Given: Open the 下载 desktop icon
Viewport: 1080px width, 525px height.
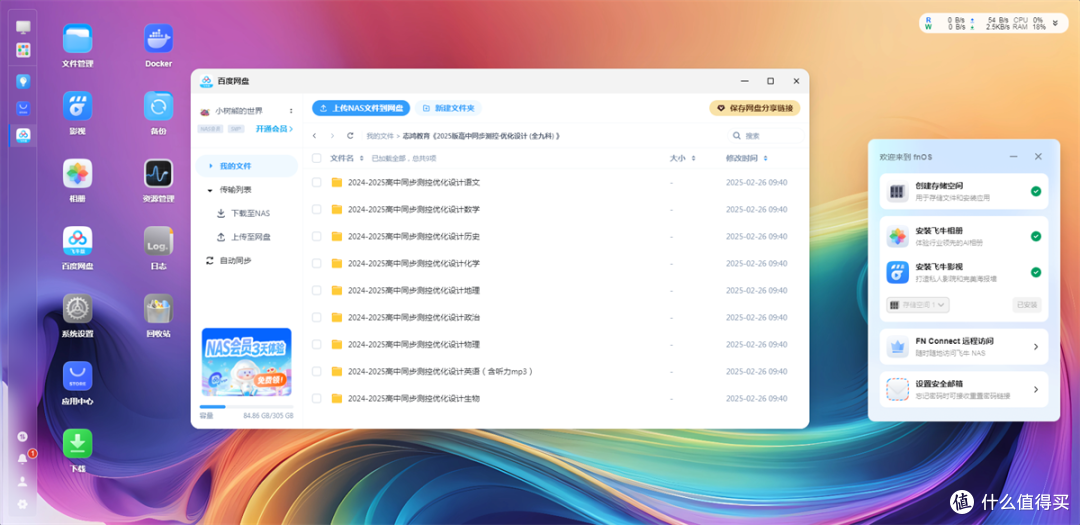Looking at the screenshot, I should click(77, 444).
